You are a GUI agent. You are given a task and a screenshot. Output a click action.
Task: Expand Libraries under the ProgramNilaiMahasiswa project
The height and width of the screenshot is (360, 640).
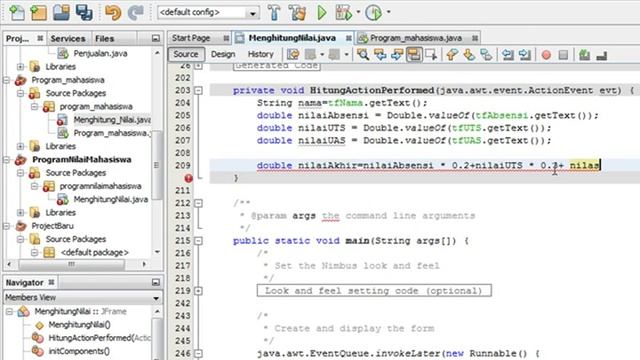click(x=21, y=213)
